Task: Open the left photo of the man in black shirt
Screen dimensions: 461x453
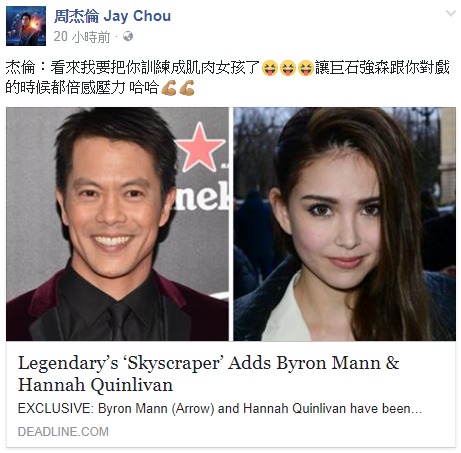Action: point(117,224)
